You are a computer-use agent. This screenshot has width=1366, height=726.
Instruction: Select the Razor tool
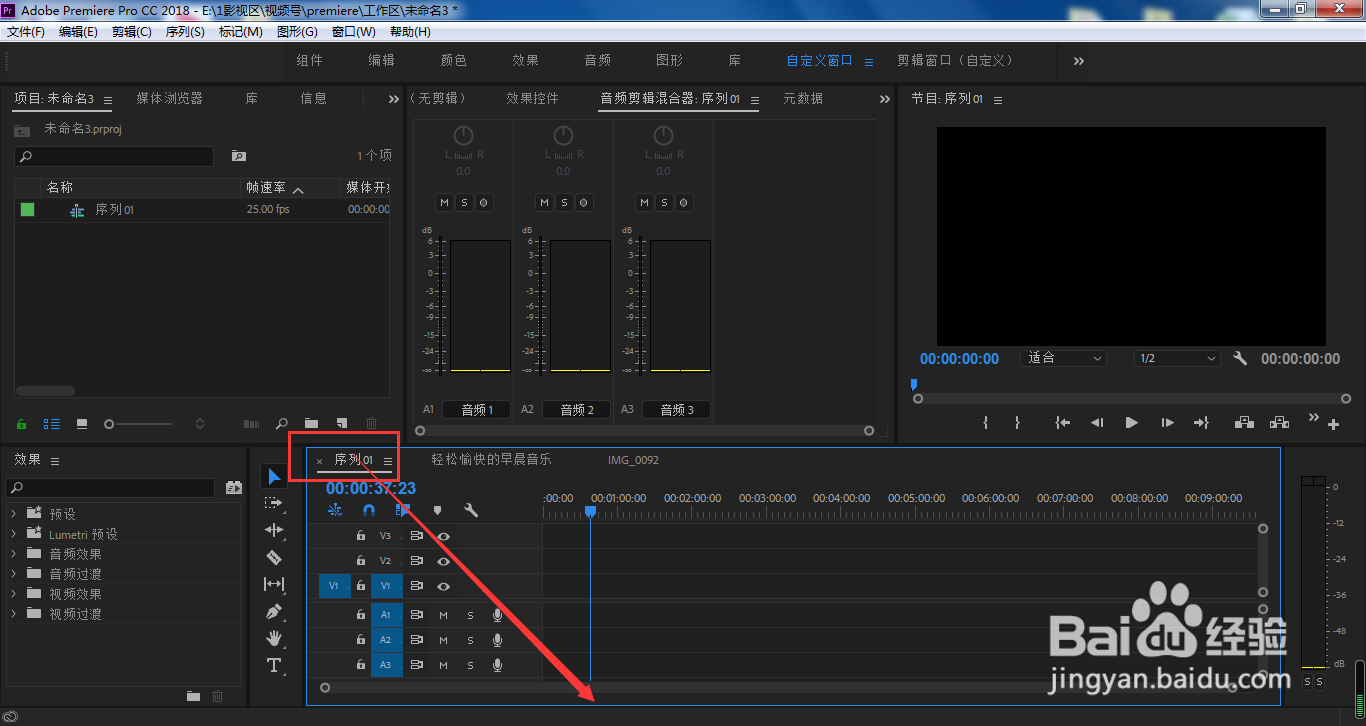click(274, 557)
